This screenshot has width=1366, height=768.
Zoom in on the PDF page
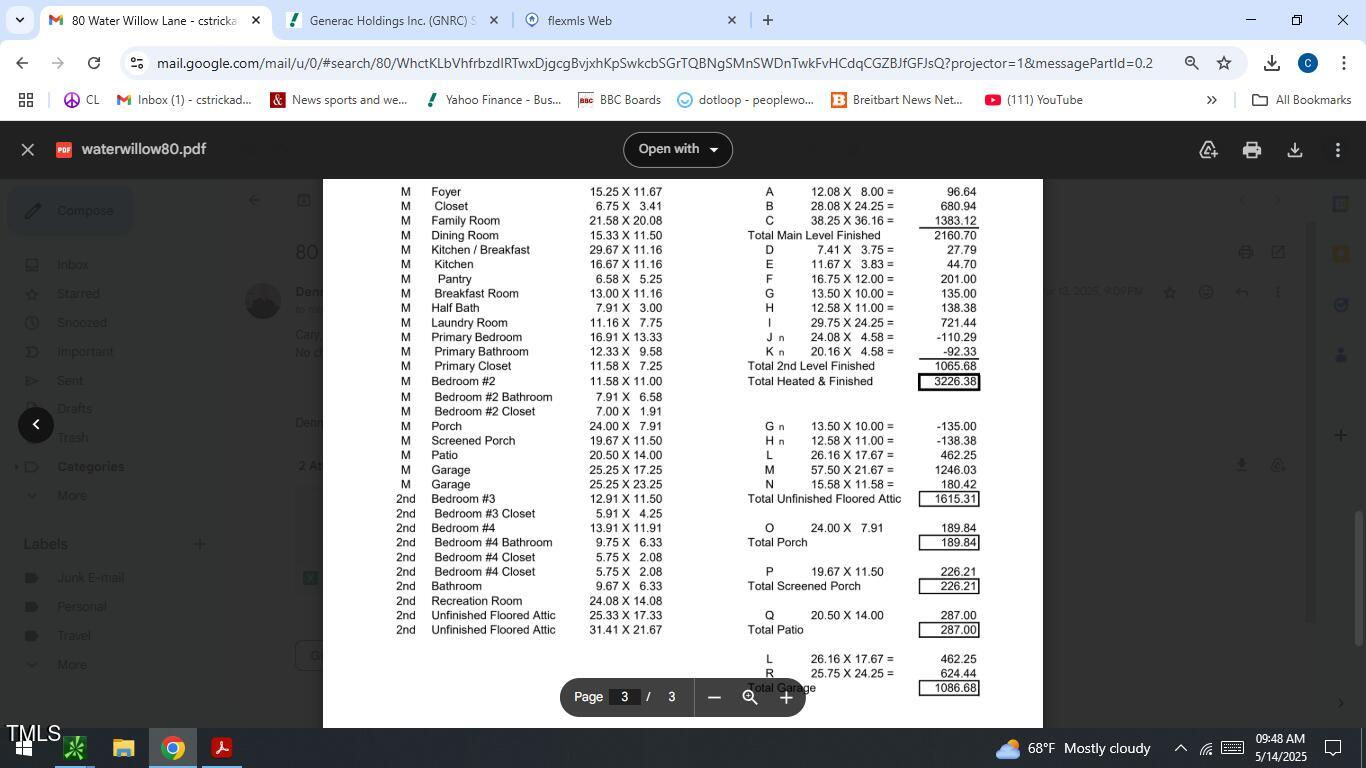(x=786, y=697)
